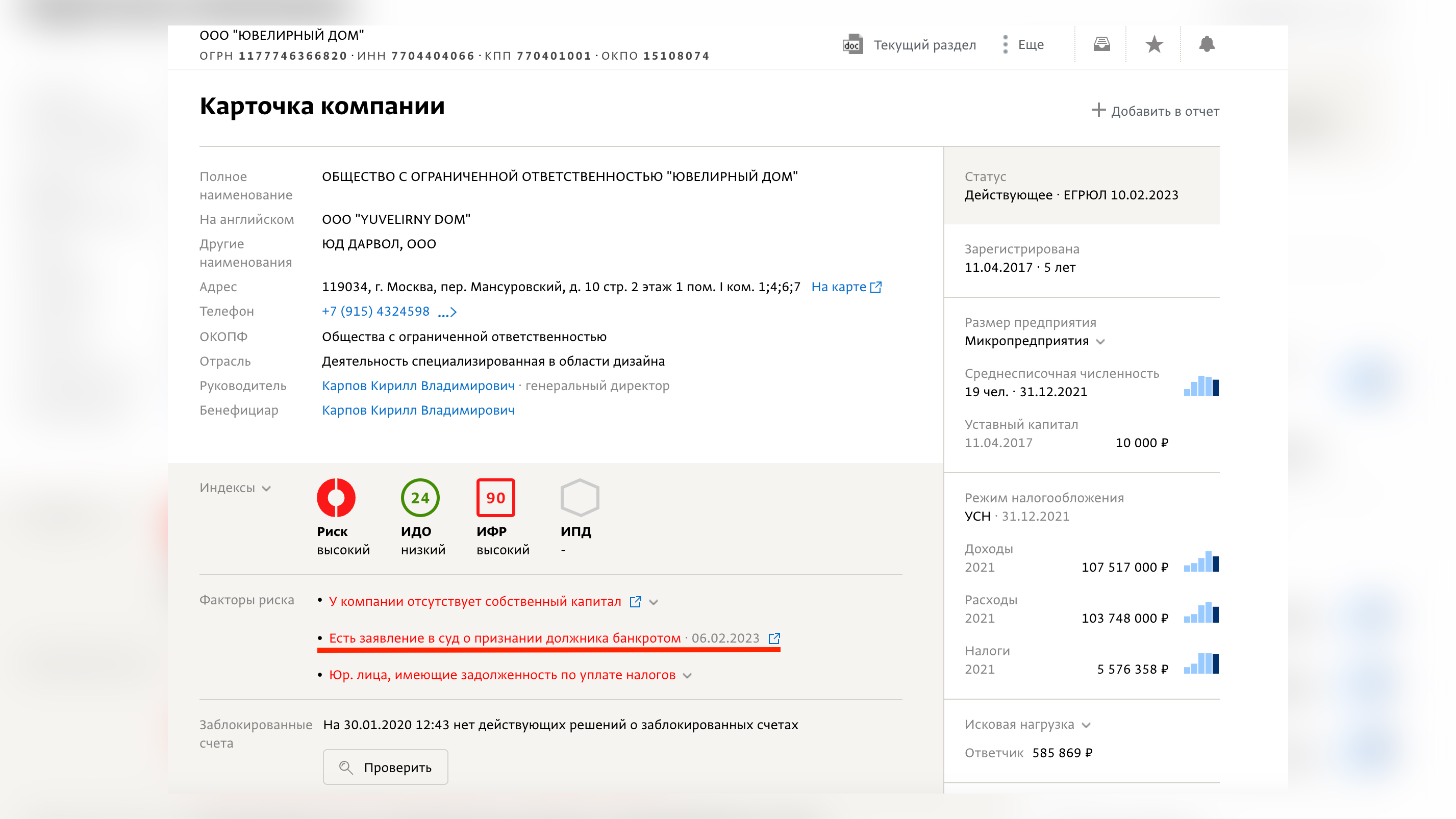Open the headcount bar chart icon
Viewport: 1456px width, 819px height.
click(1201, 387)
